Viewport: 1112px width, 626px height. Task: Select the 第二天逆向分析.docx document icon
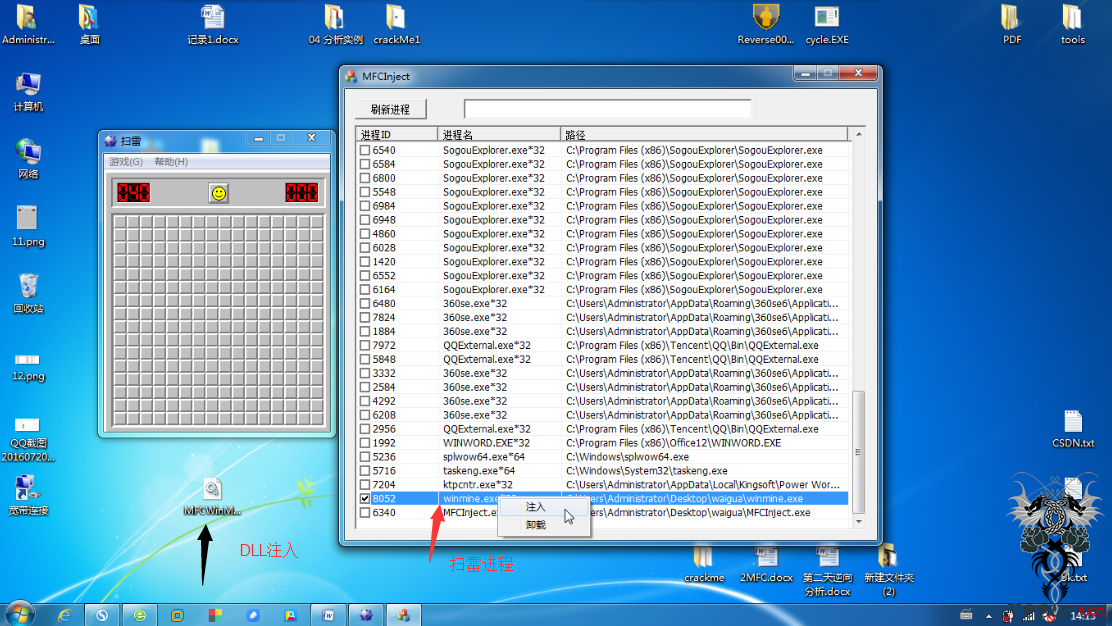[827, 571]
